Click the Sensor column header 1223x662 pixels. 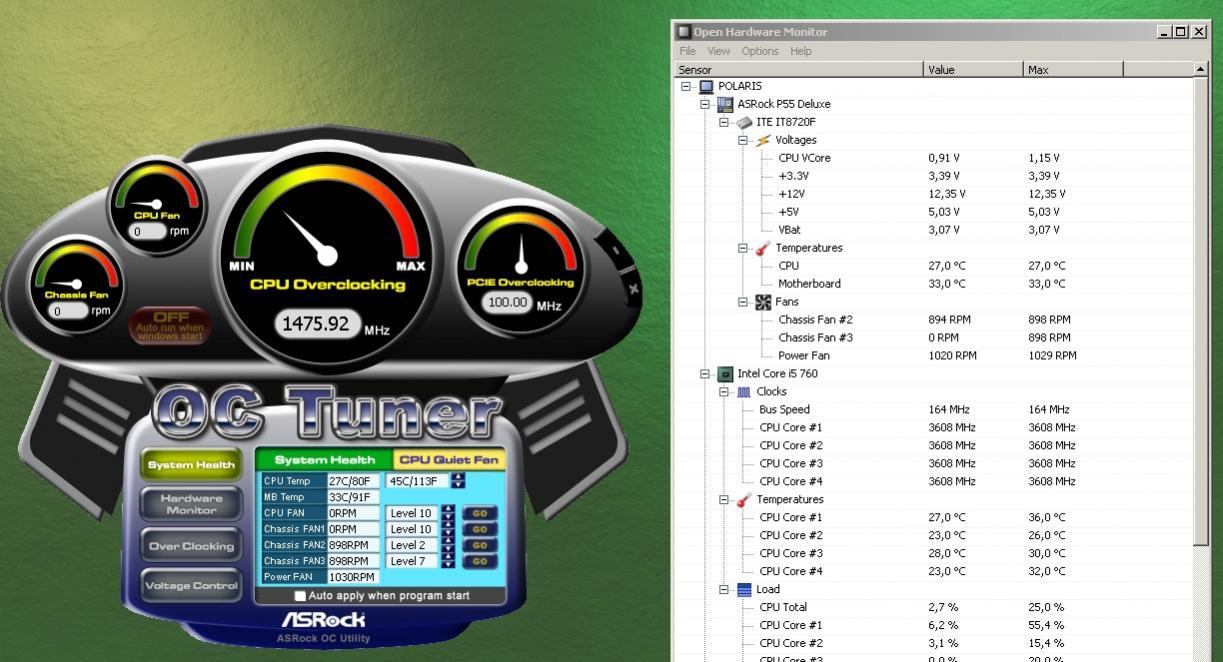tap(800, 69)
